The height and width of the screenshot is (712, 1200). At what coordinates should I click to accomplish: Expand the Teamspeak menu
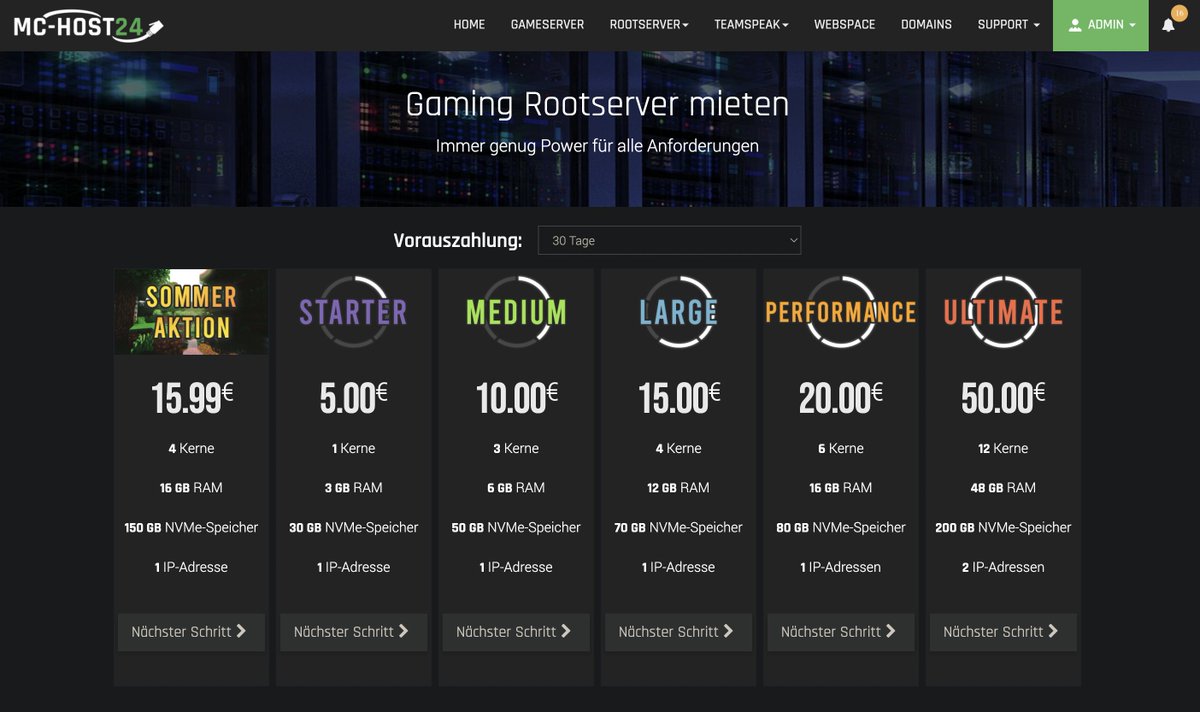point(751,25)
